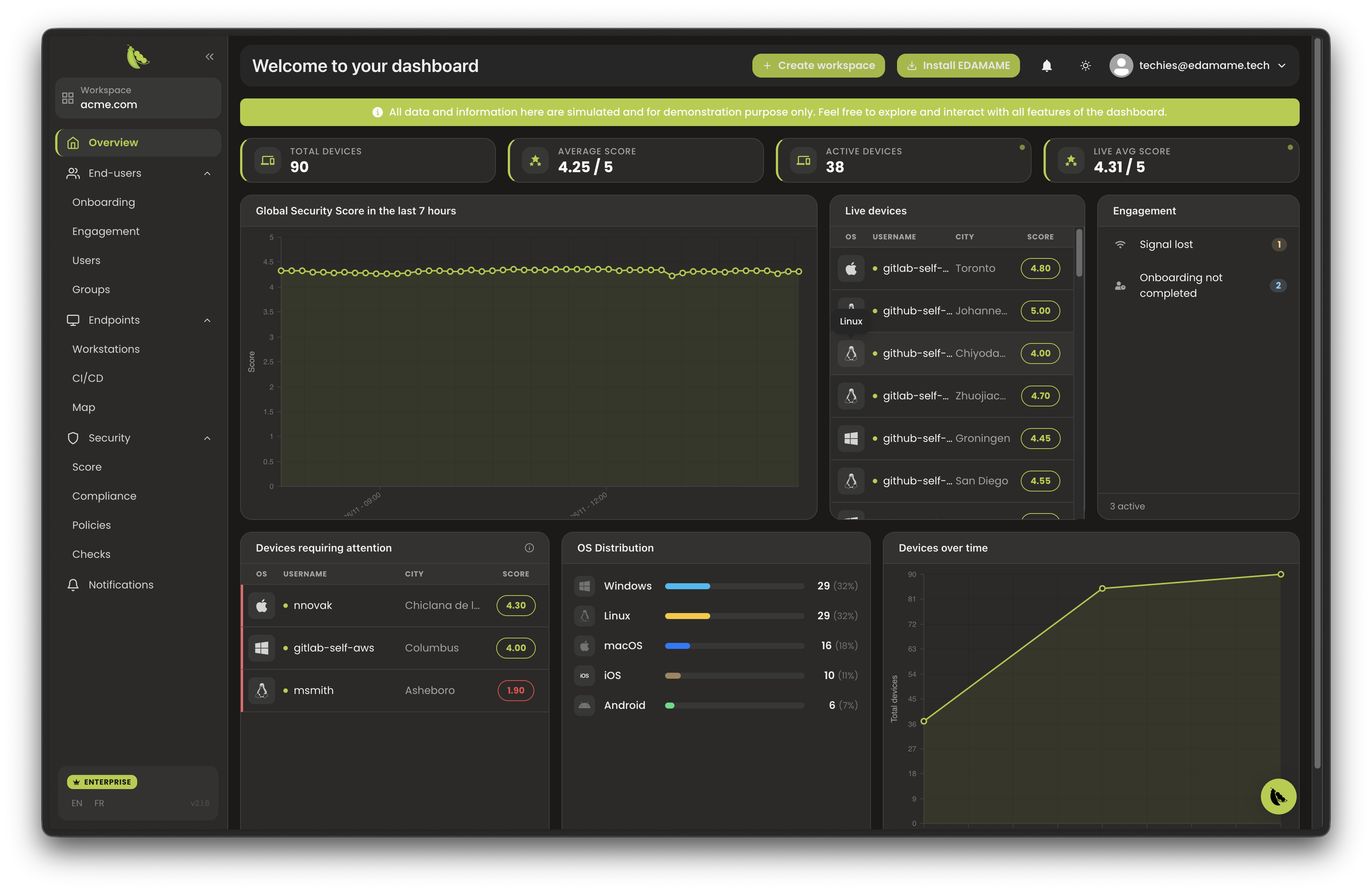Click the Total Devices card icon

coord(268,160)
